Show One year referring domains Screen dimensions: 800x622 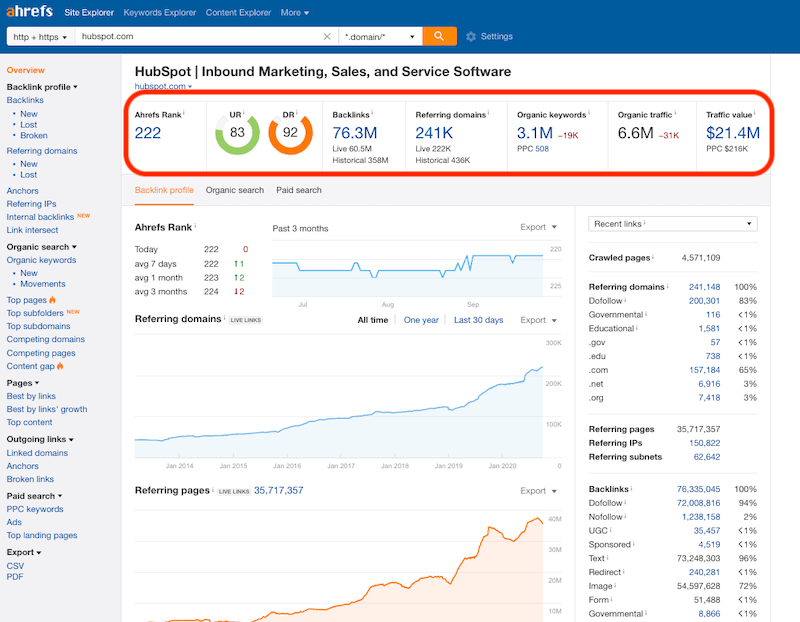(421, 320)
